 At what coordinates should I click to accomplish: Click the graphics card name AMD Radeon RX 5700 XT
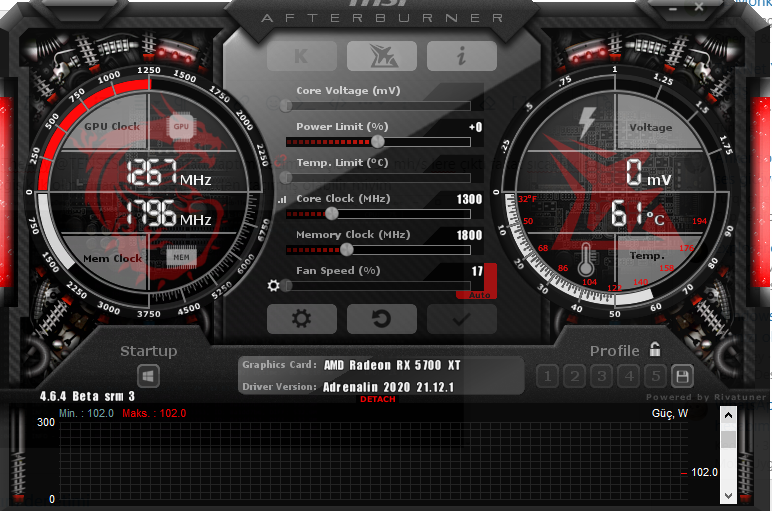point(392,365)
